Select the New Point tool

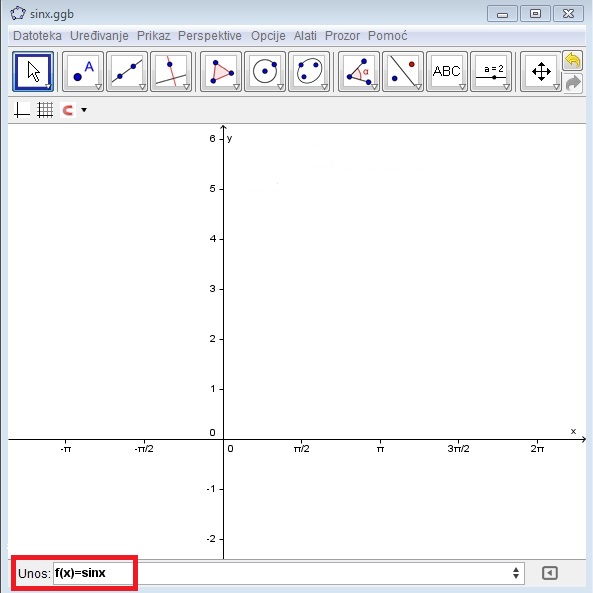[x=83, y=71]
